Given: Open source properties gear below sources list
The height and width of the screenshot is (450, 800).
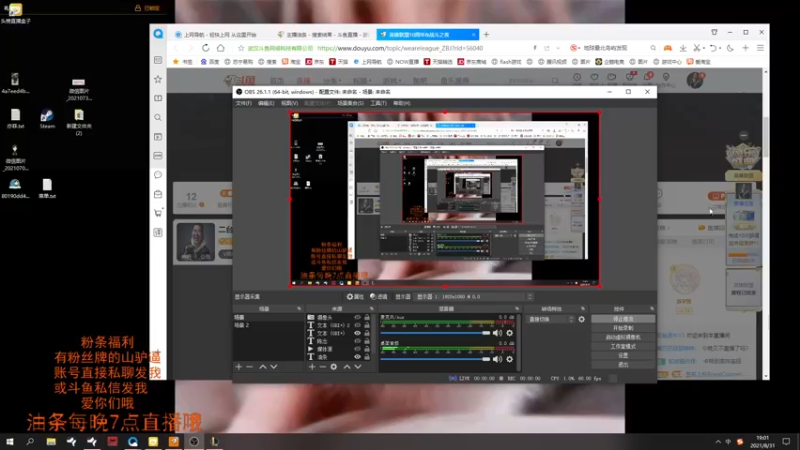Looking at the screenshot, I should point(334,367).
